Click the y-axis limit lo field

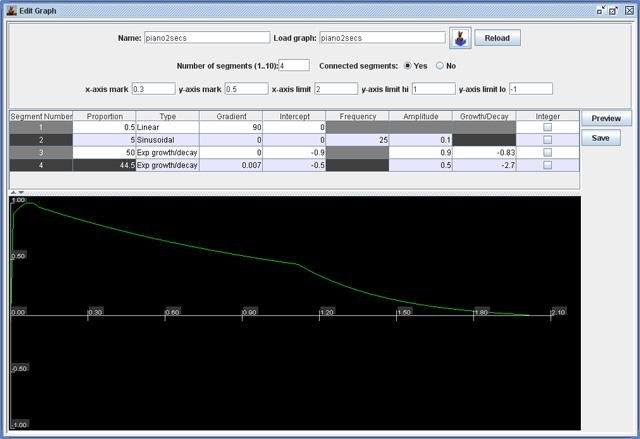531,89
